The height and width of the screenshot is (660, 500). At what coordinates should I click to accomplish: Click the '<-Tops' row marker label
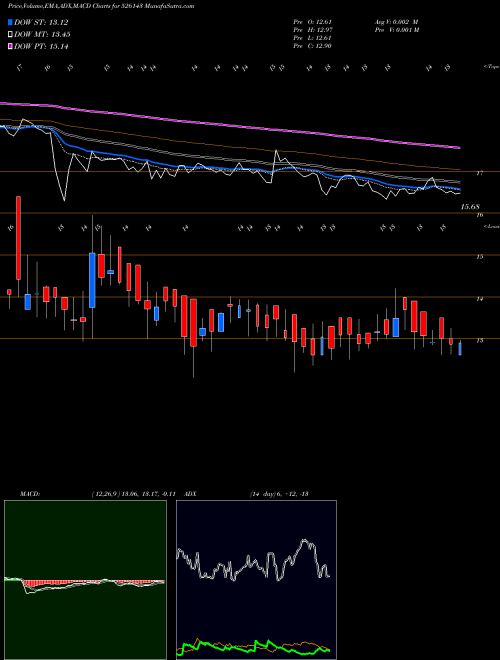[491, 67]
